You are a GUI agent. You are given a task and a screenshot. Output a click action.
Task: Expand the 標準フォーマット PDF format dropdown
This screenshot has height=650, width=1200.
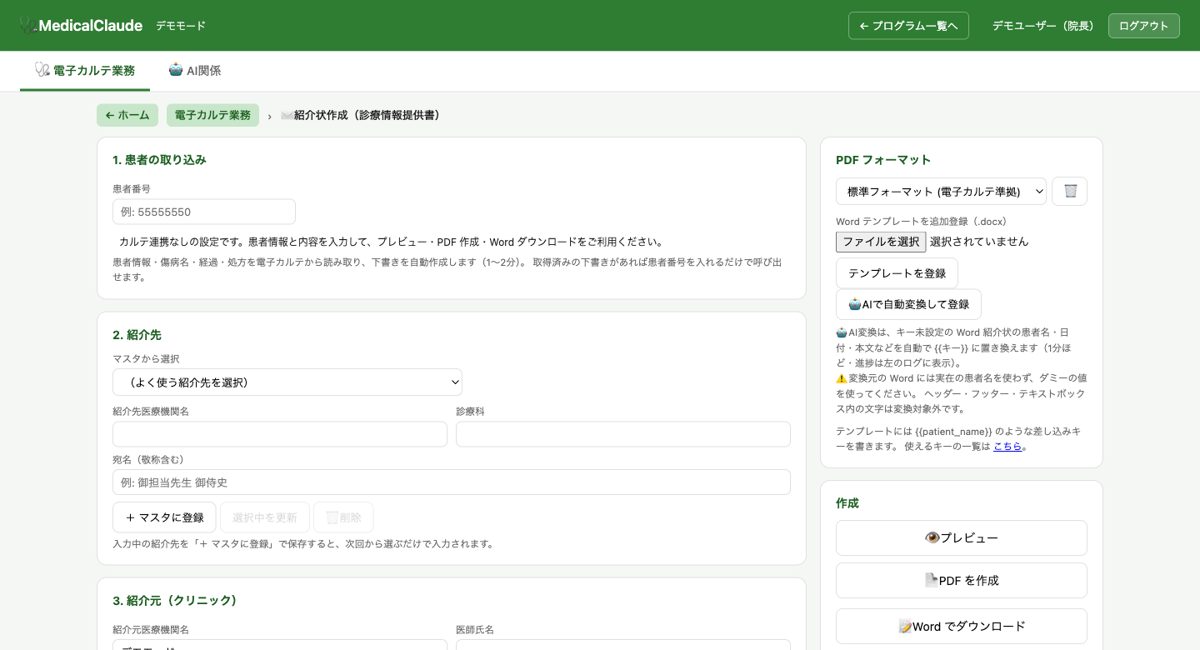[941, 191]
